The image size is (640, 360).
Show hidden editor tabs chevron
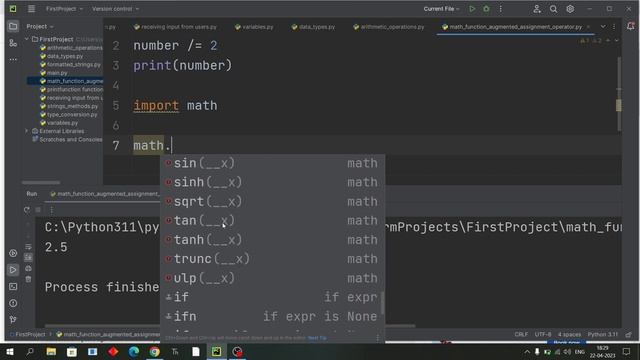[603, 27]
